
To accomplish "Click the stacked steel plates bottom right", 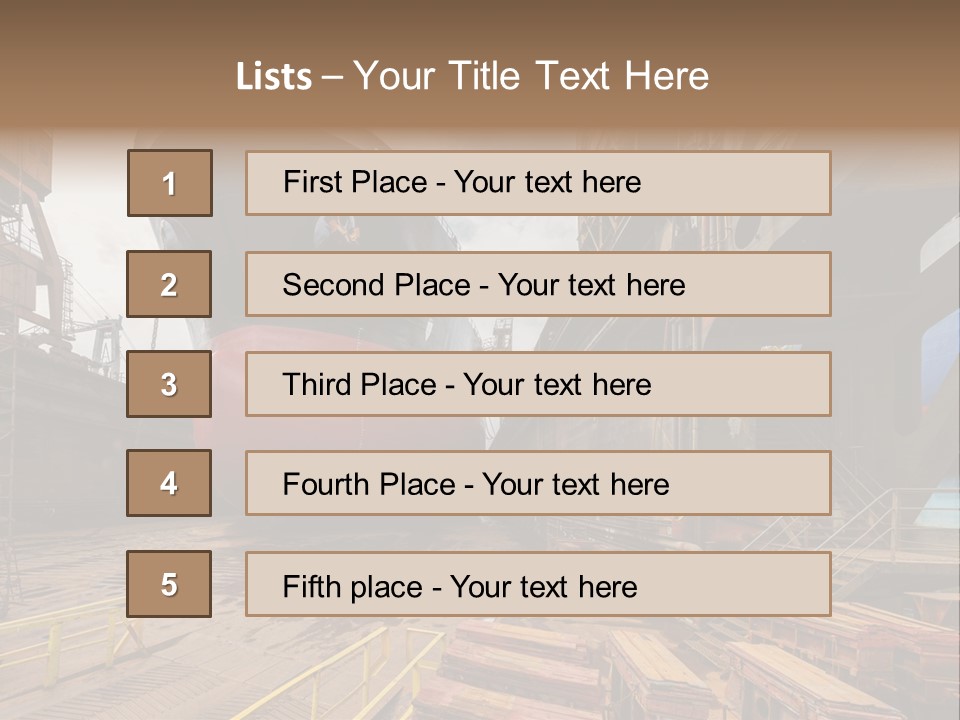I will 700,665.
